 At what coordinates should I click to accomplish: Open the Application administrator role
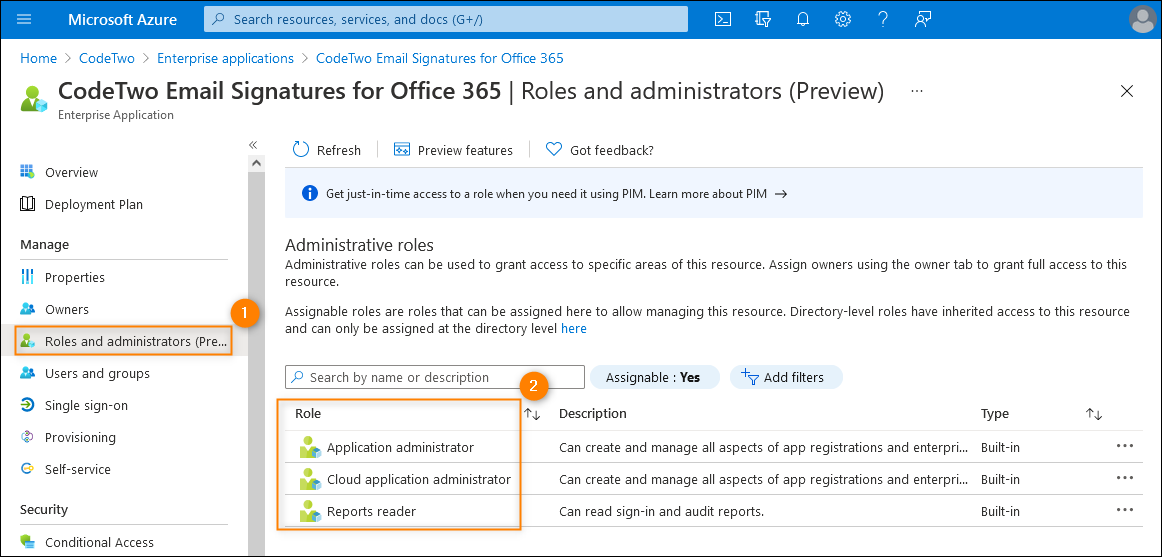[x=400, y=447]
